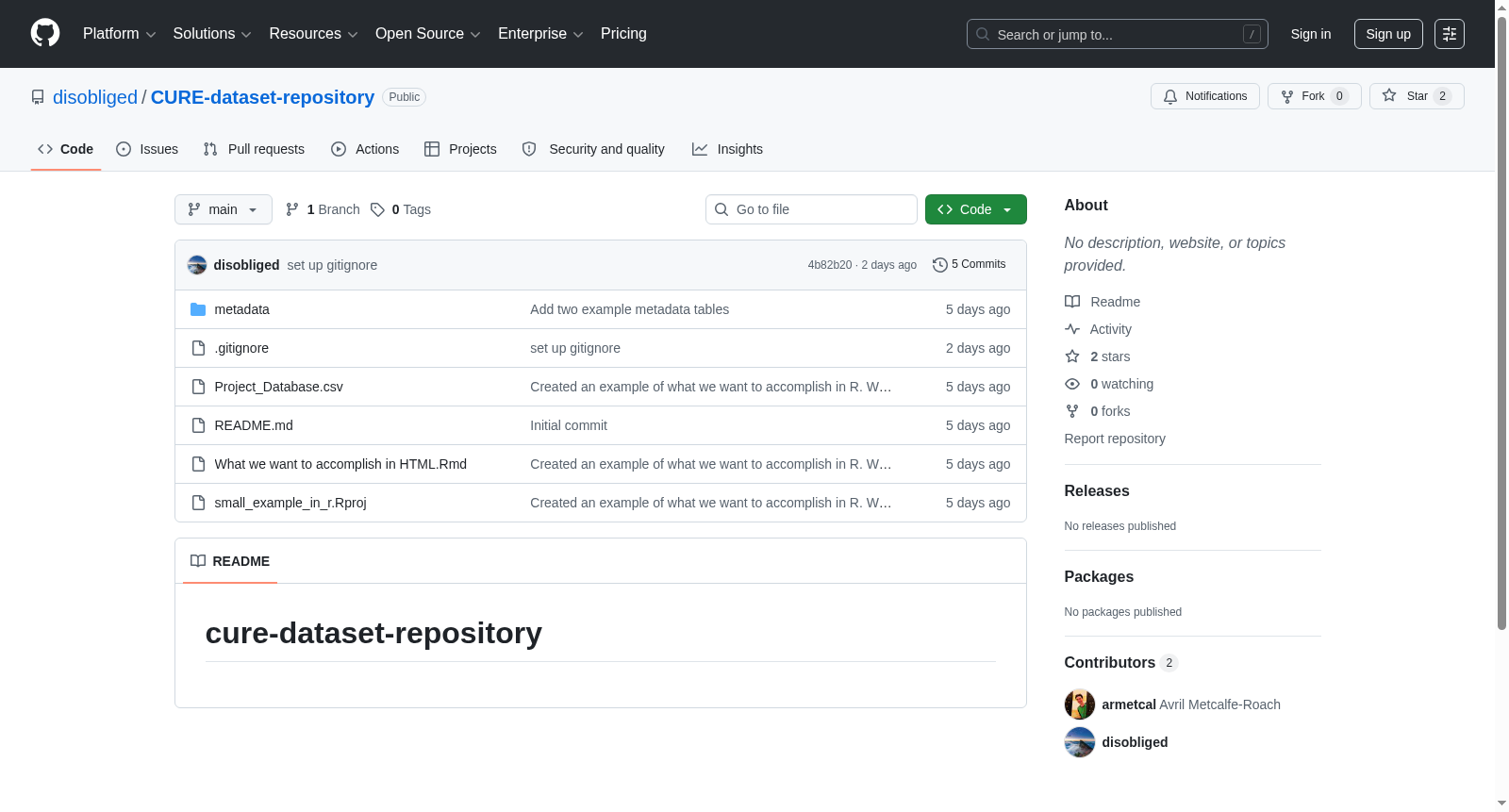
Task: Expand the Solutions menu
Action: coord(212,34)
